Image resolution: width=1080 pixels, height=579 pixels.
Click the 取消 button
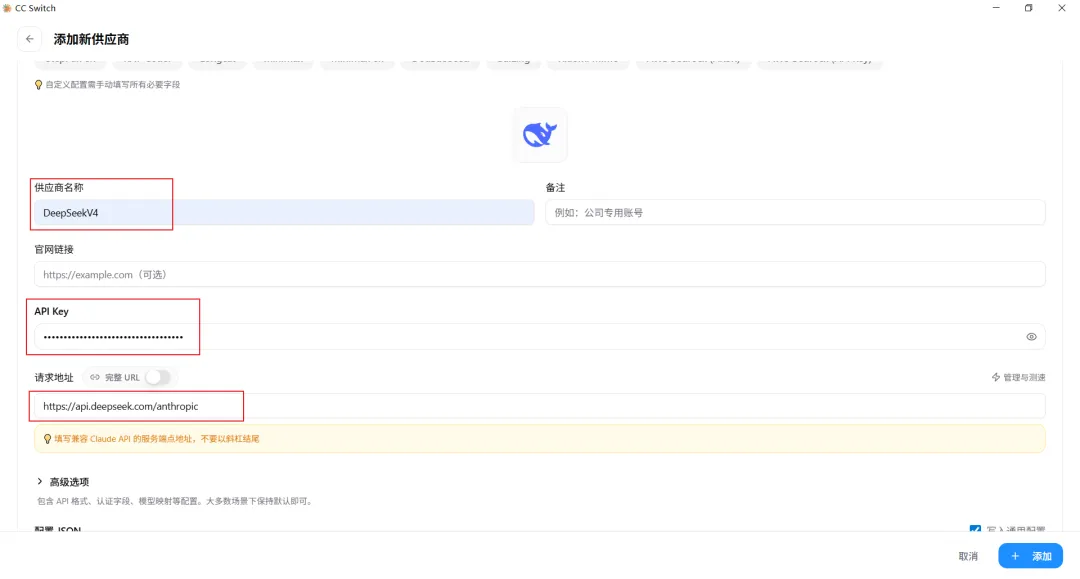[968, 556]
